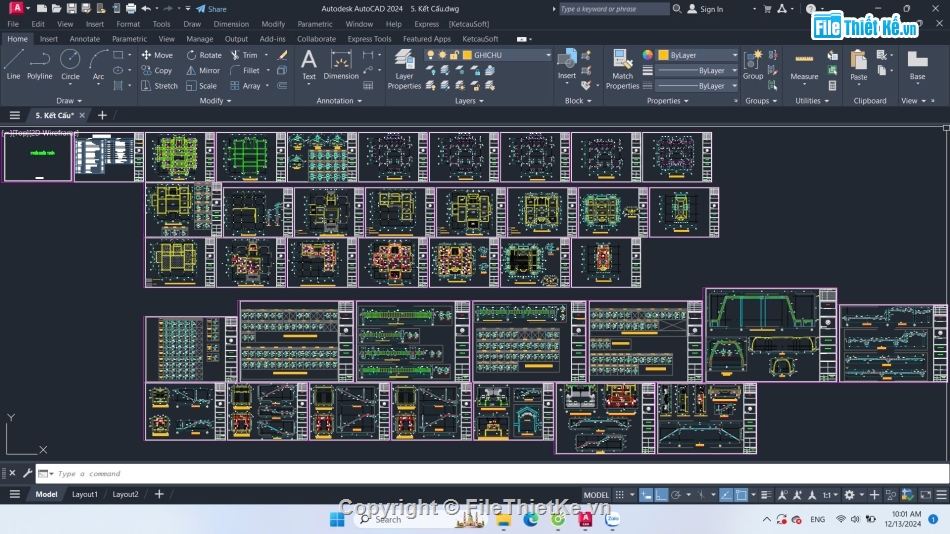Toggle 2D object snap in status bar

[741, 495]
